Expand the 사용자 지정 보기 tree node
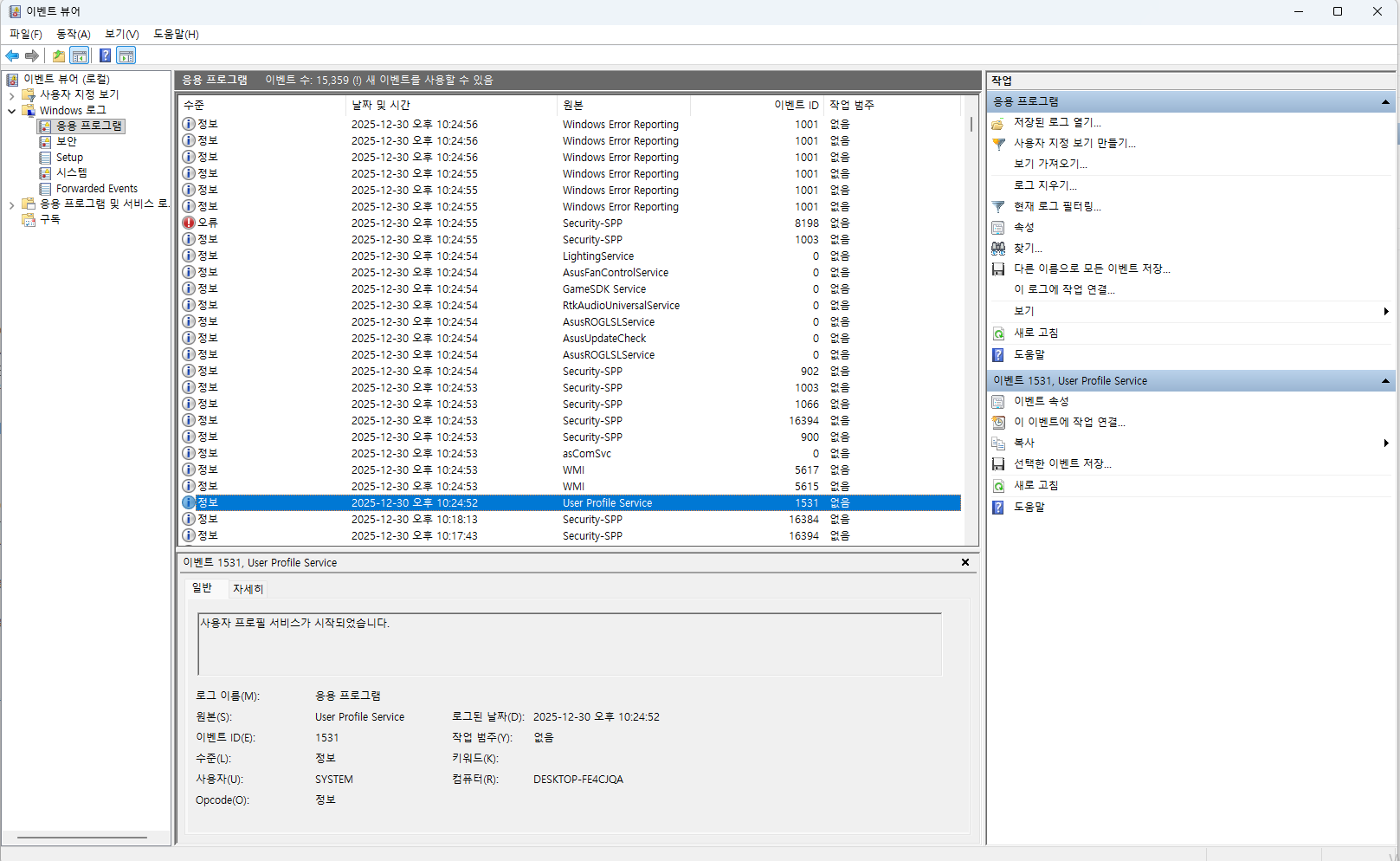Screen dimensions: 1400x861 point(11,95)
